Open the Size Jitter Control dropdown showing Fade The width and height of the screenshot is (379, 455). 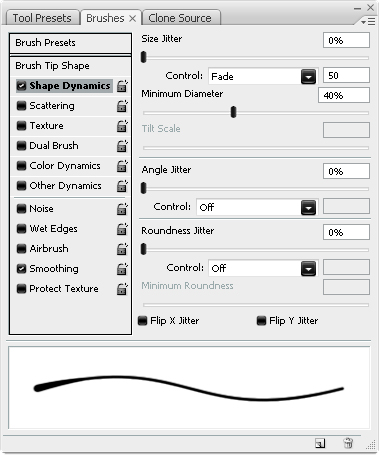[x=263, y=76]
